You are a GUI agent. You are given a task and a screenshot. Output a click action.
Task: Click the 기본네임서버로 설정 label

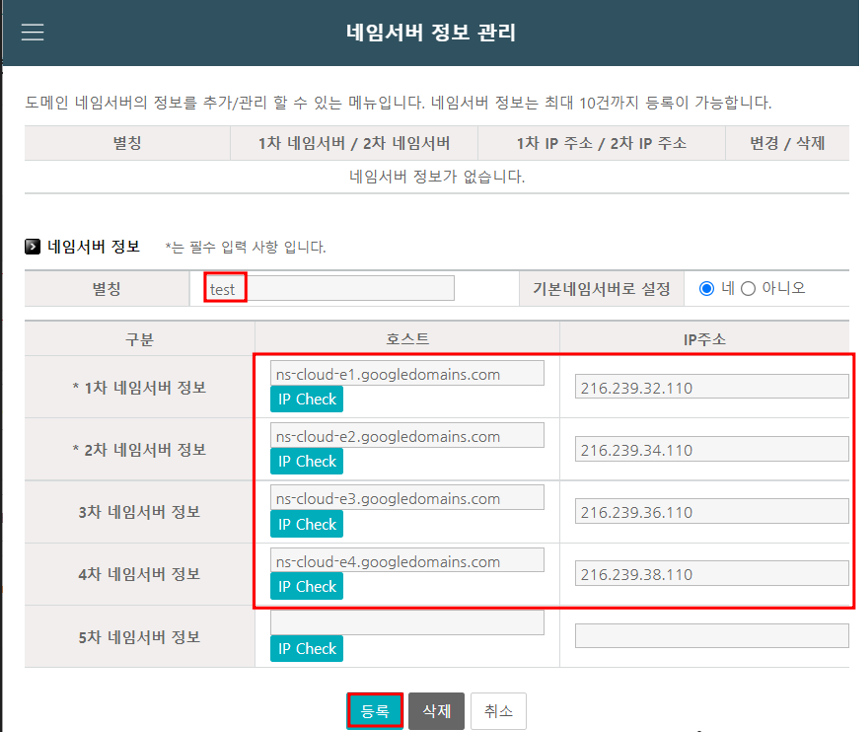602,288
